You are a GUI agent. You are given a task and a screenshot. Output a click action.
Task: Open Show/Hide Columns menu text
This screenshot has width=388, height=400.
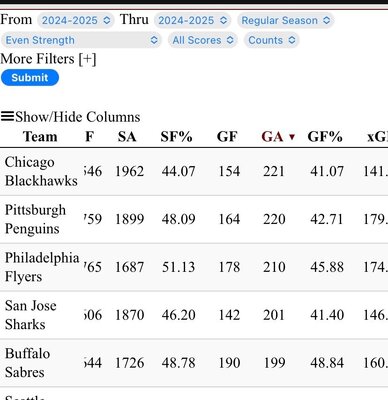click(78, 117)
